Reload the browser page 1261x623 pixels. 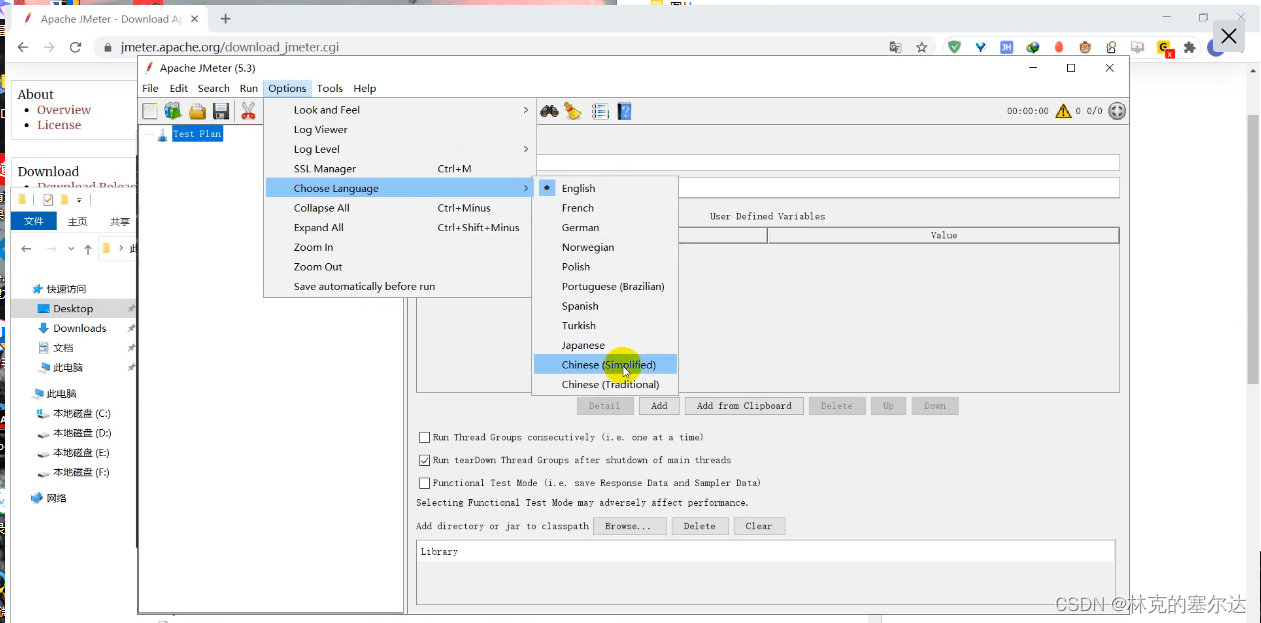point(75,47)
